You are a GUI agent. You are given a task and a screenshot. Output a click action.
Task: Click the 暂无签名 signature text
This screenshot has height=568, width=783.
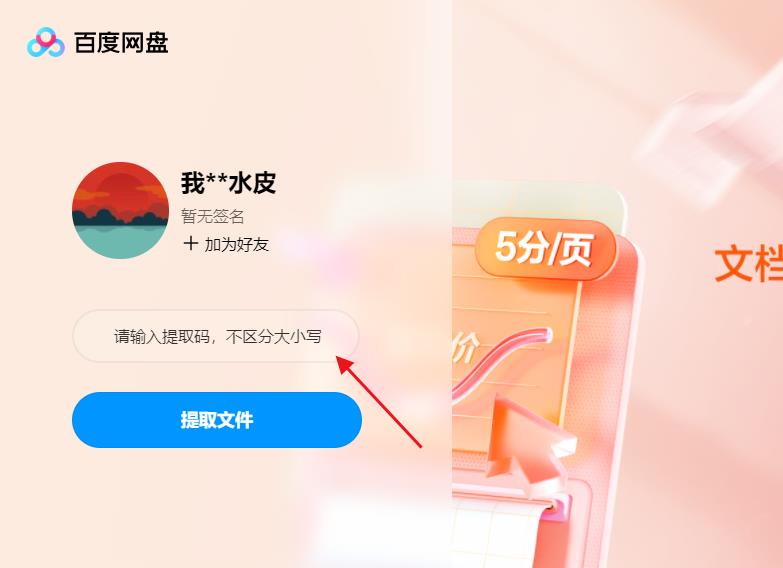[x=212, y=216]
